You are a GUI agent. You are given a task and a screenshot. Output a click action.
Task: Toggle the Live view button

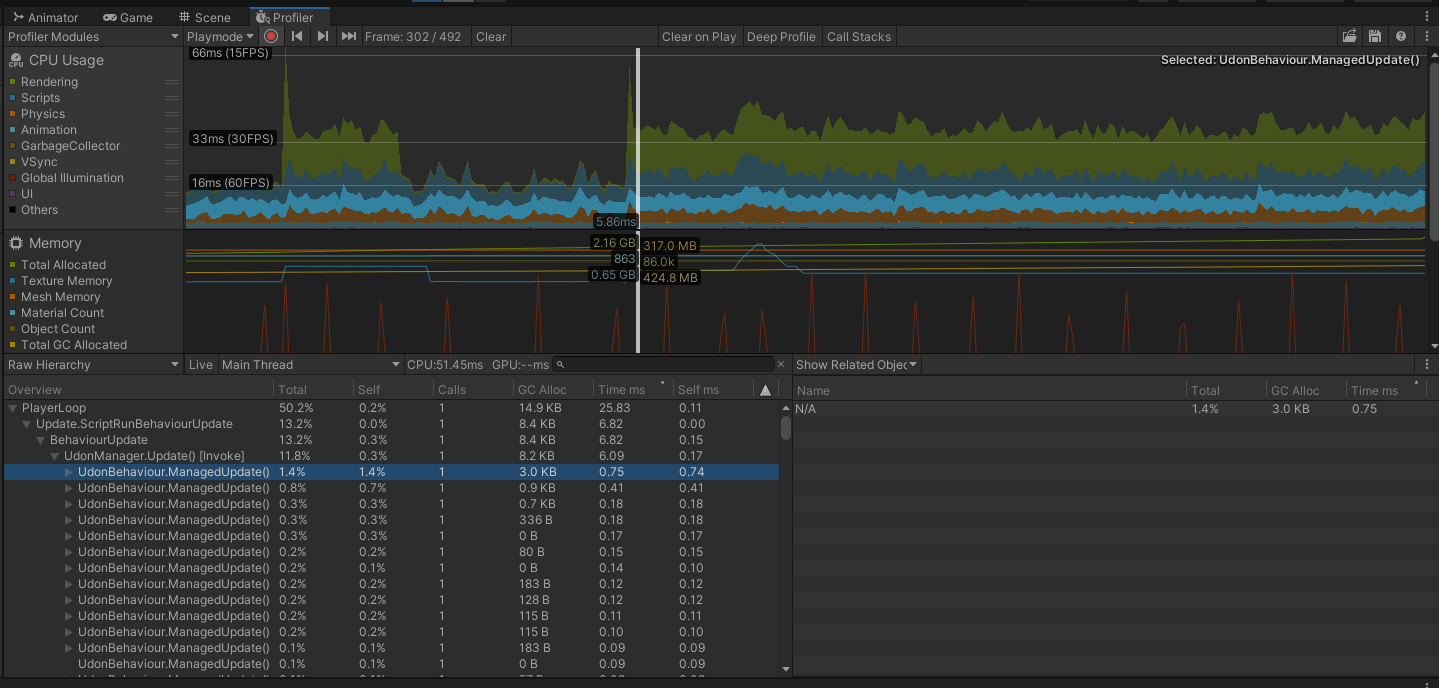coord(201,365)
